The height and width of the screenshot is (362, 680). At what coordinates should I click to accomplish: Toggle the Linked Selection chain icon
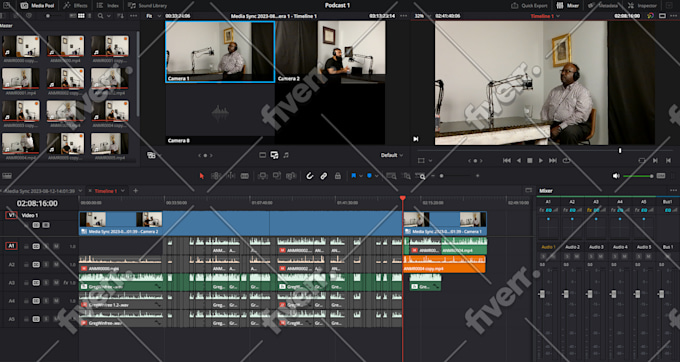[324, 176]
